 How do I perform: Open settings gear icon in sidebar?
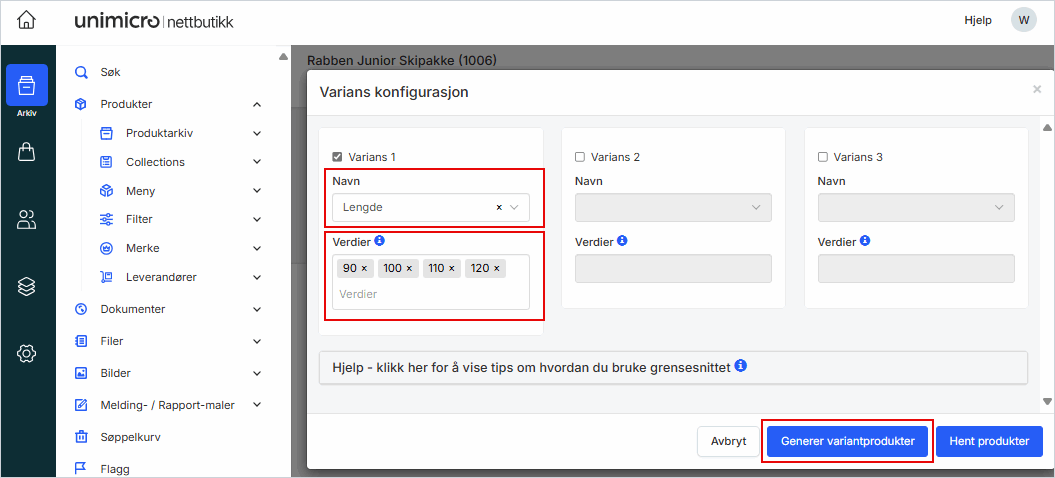[x=27, y=353]
